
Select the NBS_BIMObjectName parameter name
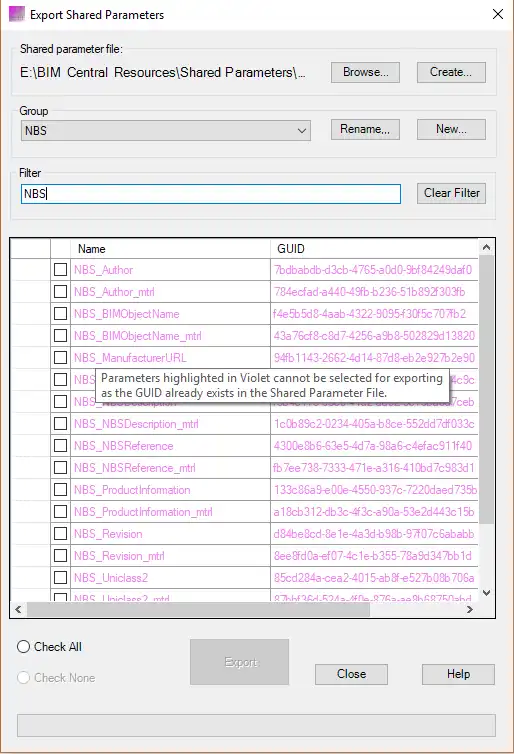(126, 314)
